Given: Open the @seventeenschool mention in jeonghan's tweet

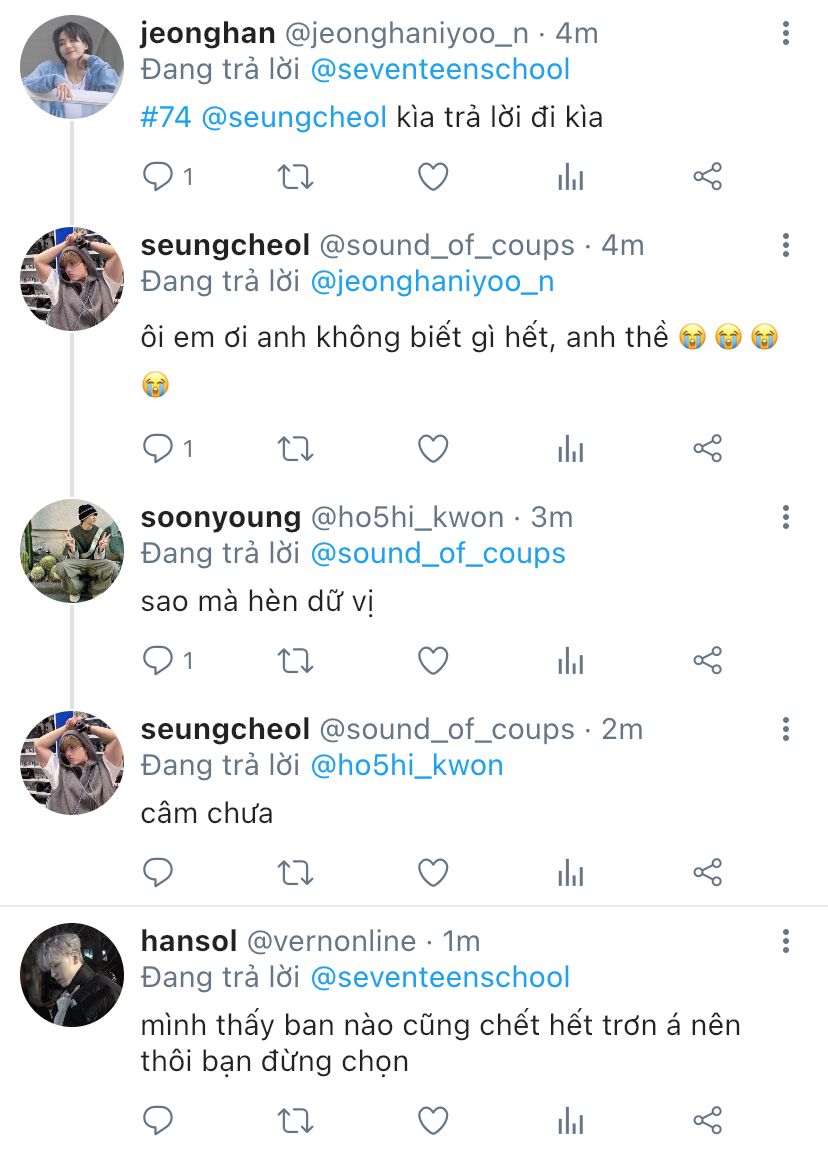Looking at the screenshot, I should click(x=440, y=69).
